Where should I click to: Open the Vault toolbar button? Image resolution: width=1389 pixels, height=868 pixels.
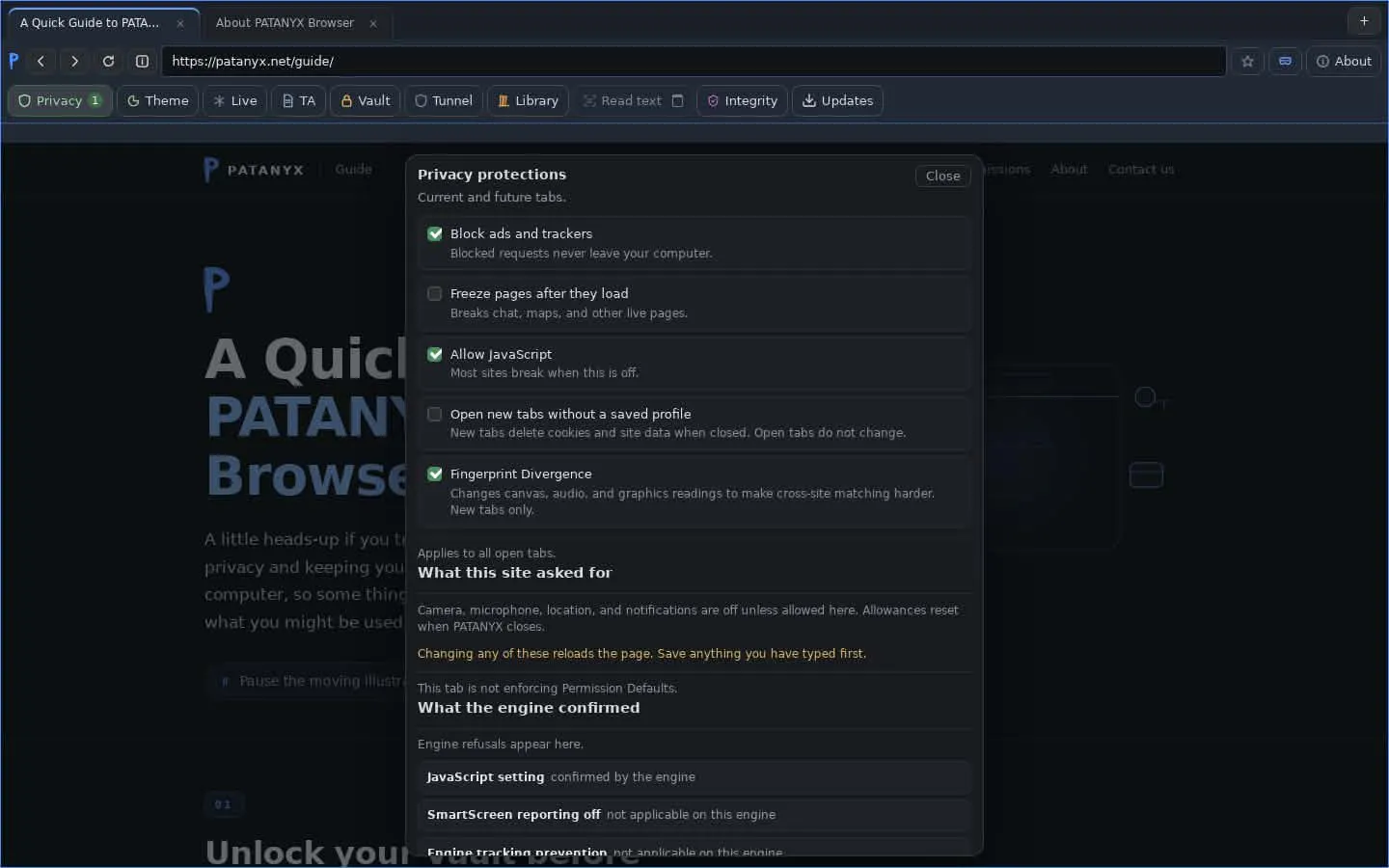click(366, 100)
